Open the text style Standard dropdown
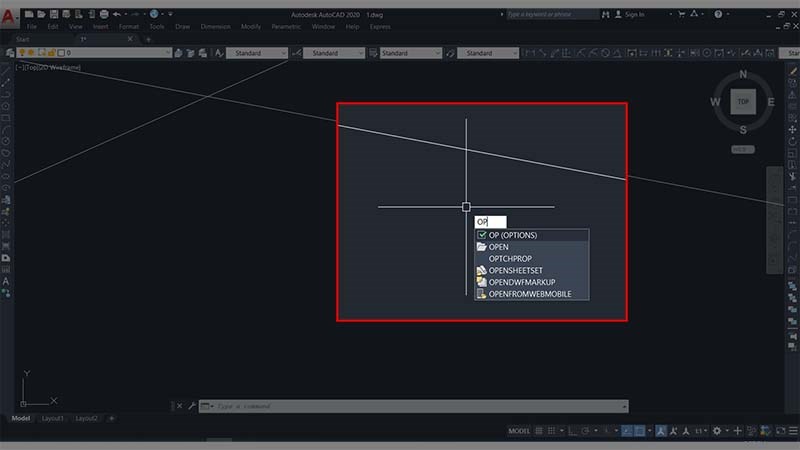The height and width of the screenshot is (450, 800). point(258,52)
